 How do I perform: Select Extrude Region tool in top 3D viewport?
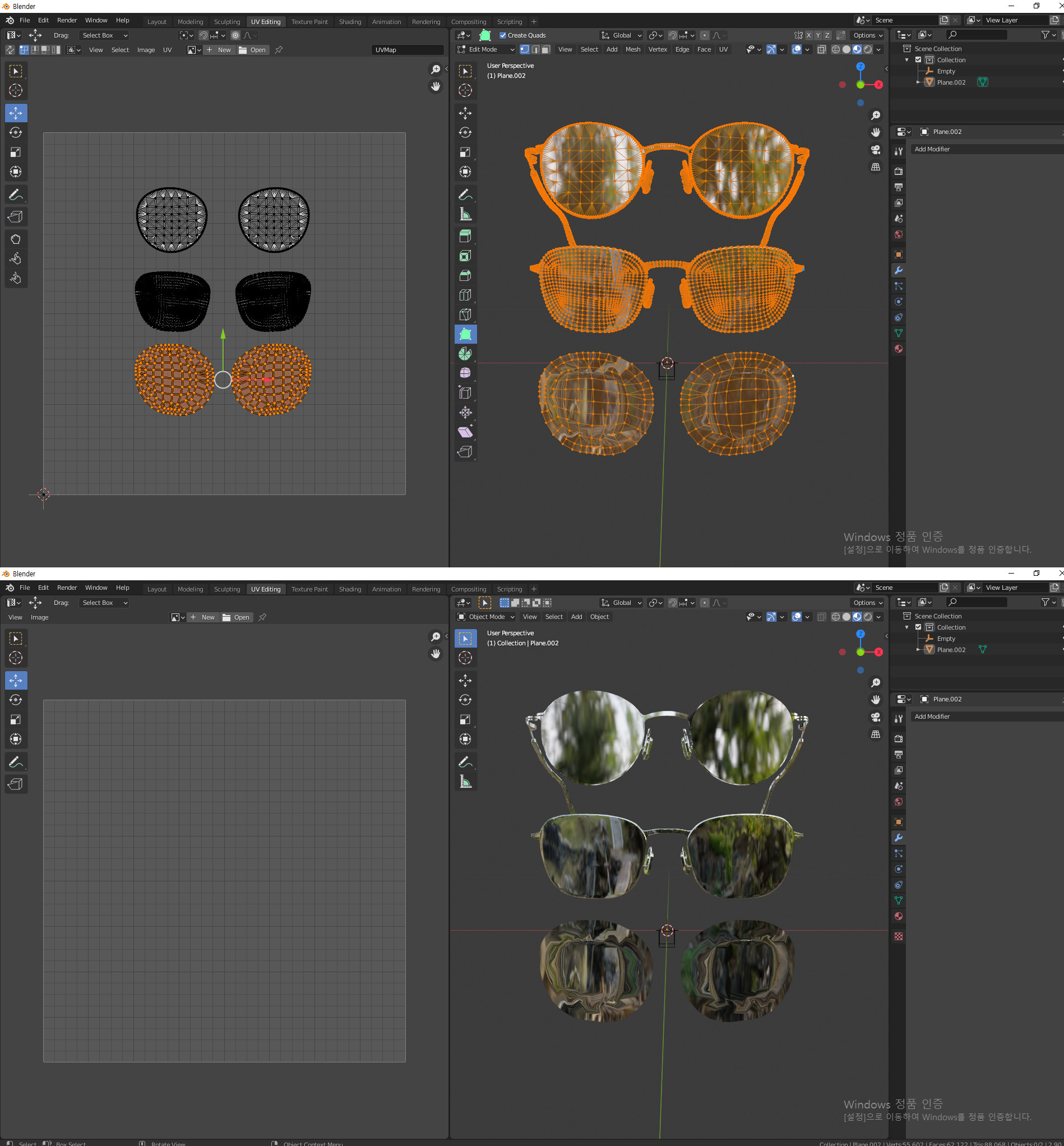coord(465,235)
